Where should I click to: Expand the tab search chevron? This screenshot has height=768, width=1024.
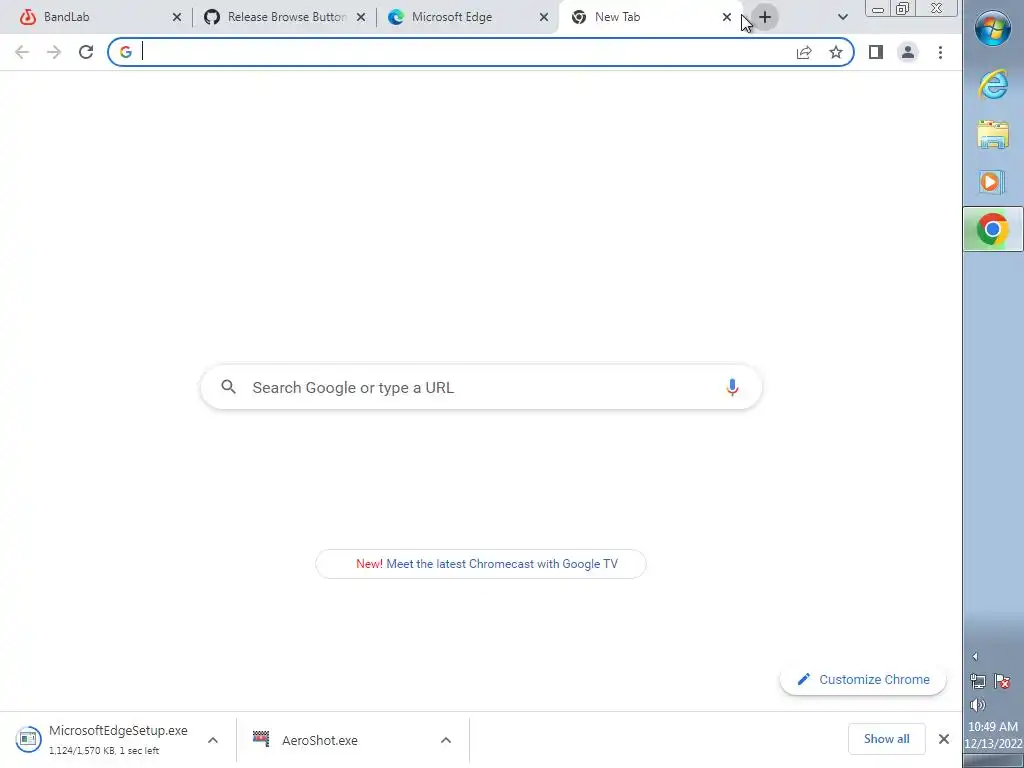842,17
